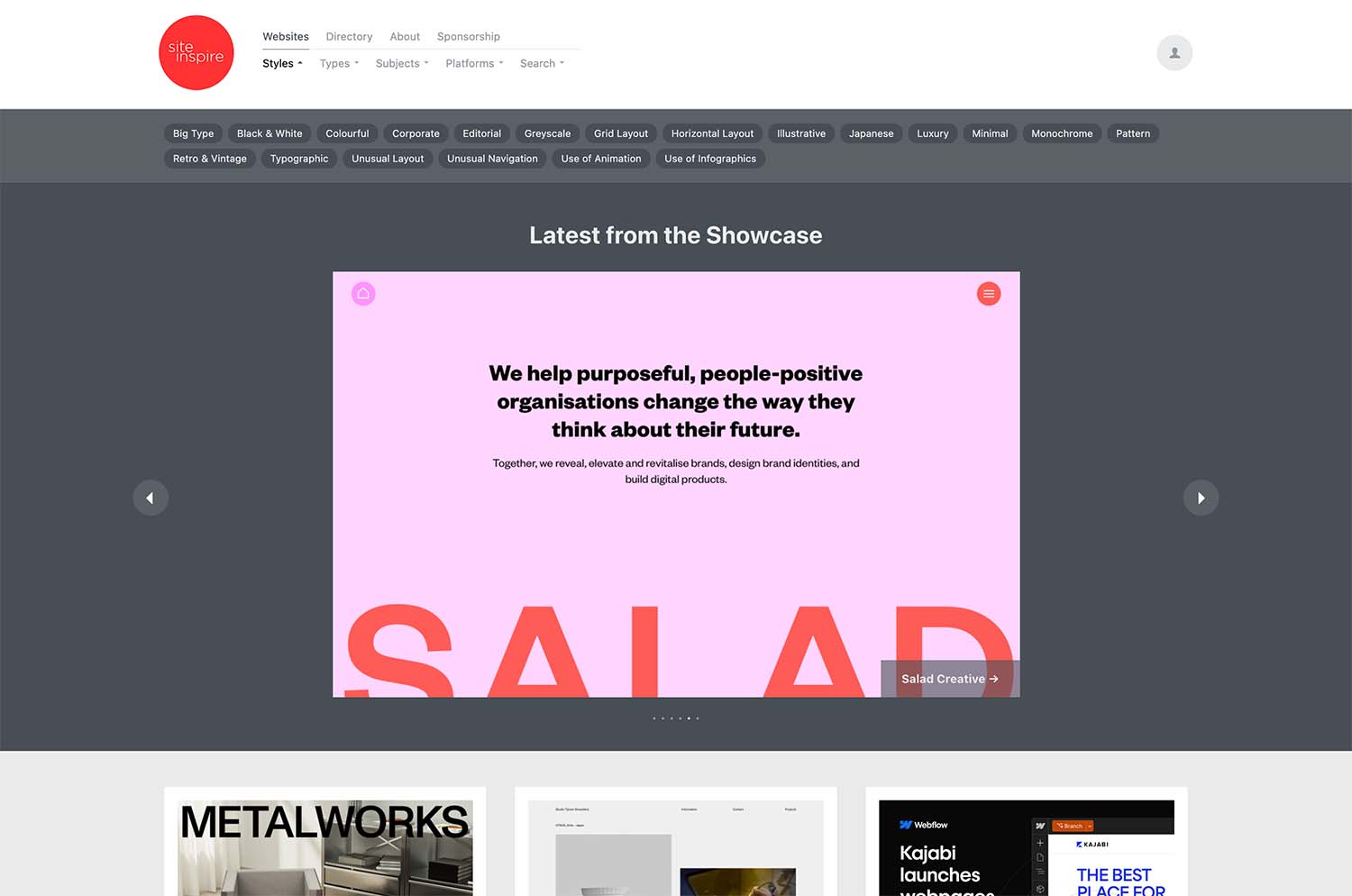Go to the About page
Screen dimensions: 1352x896
(405, 36)
